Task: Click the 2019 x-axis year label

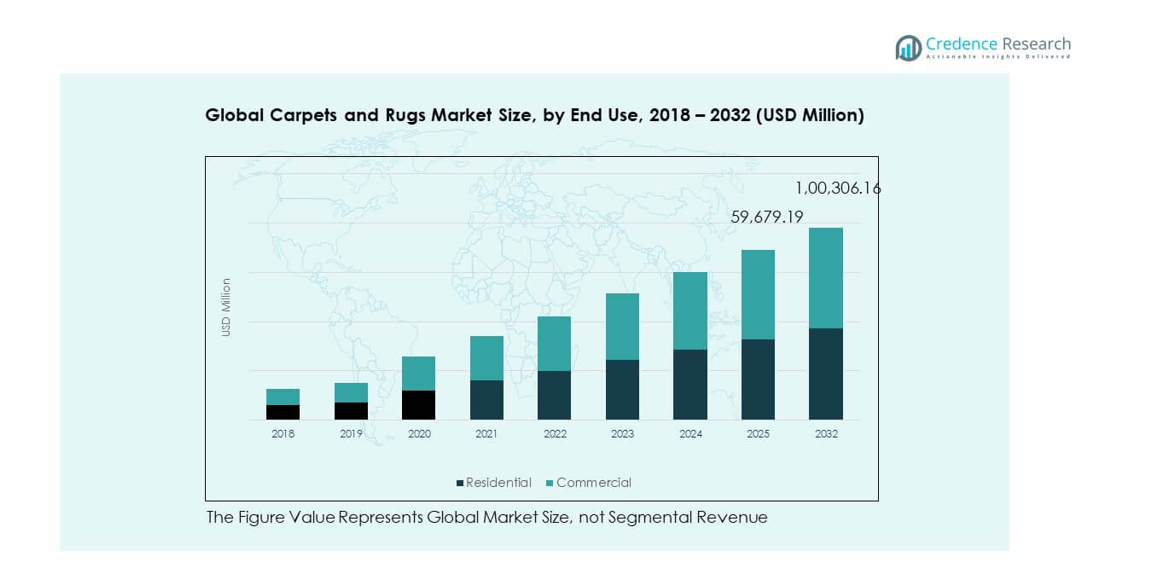Action: click(351, 434)
